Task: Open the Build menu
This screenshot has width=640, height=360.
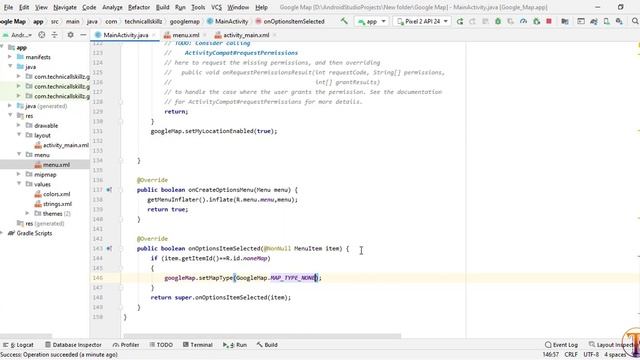Action: (162, 7)
